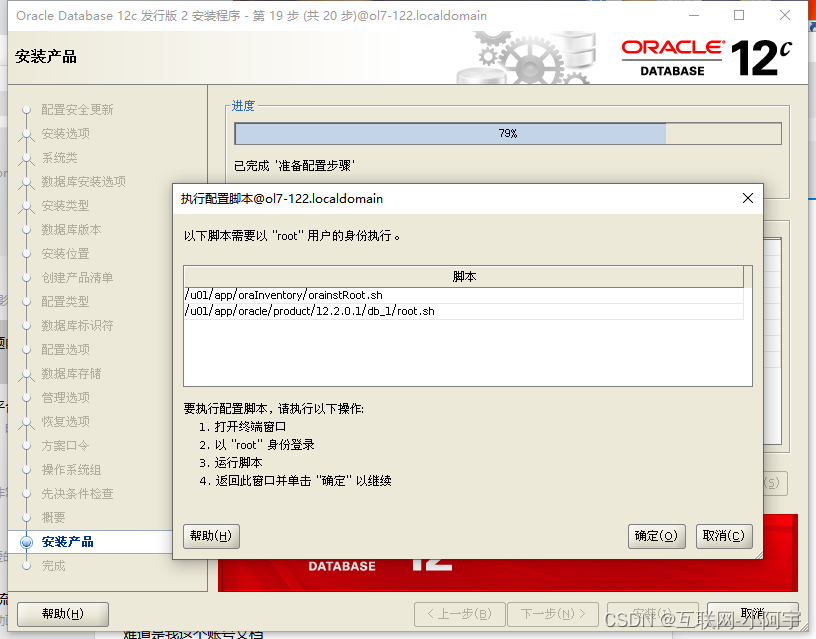
Task: Open 帮助(H) in the script dialog
Action: pos(211,536)
